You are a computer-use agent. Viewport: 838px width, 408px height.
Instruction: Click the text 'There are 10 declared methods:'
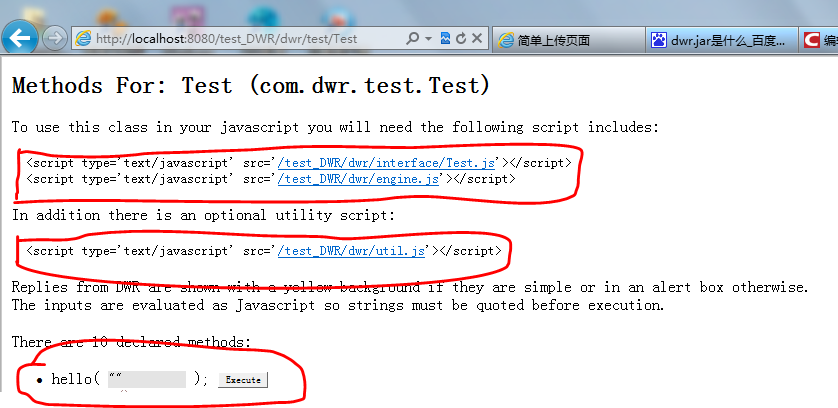(x=131, y=342)
